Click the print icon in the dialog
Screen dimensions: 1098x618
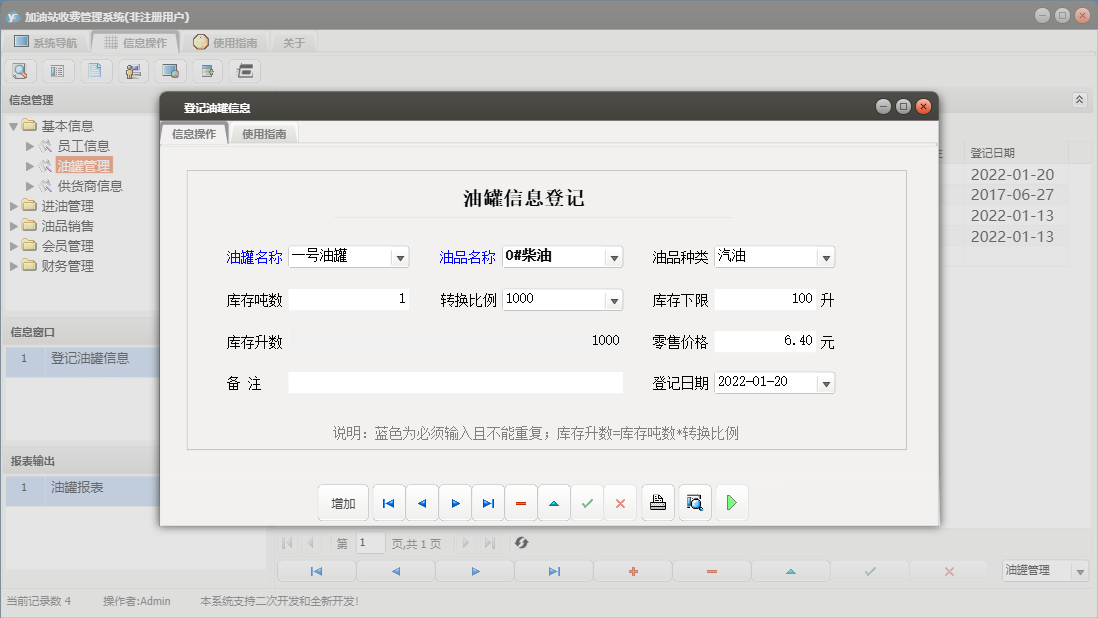(x=657, y=502)
